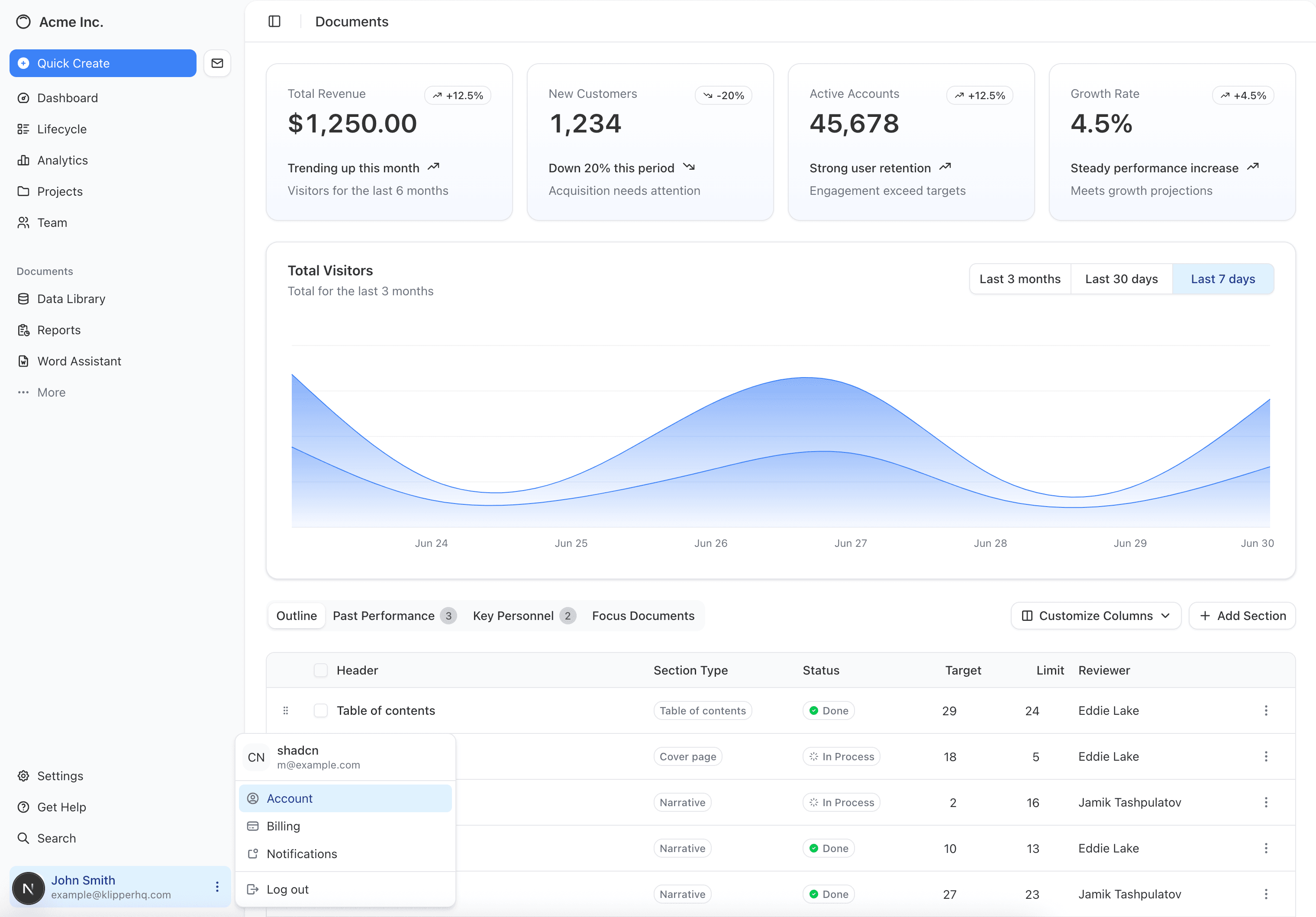Open row actions menu for Table of contents

coord(1265,710)
